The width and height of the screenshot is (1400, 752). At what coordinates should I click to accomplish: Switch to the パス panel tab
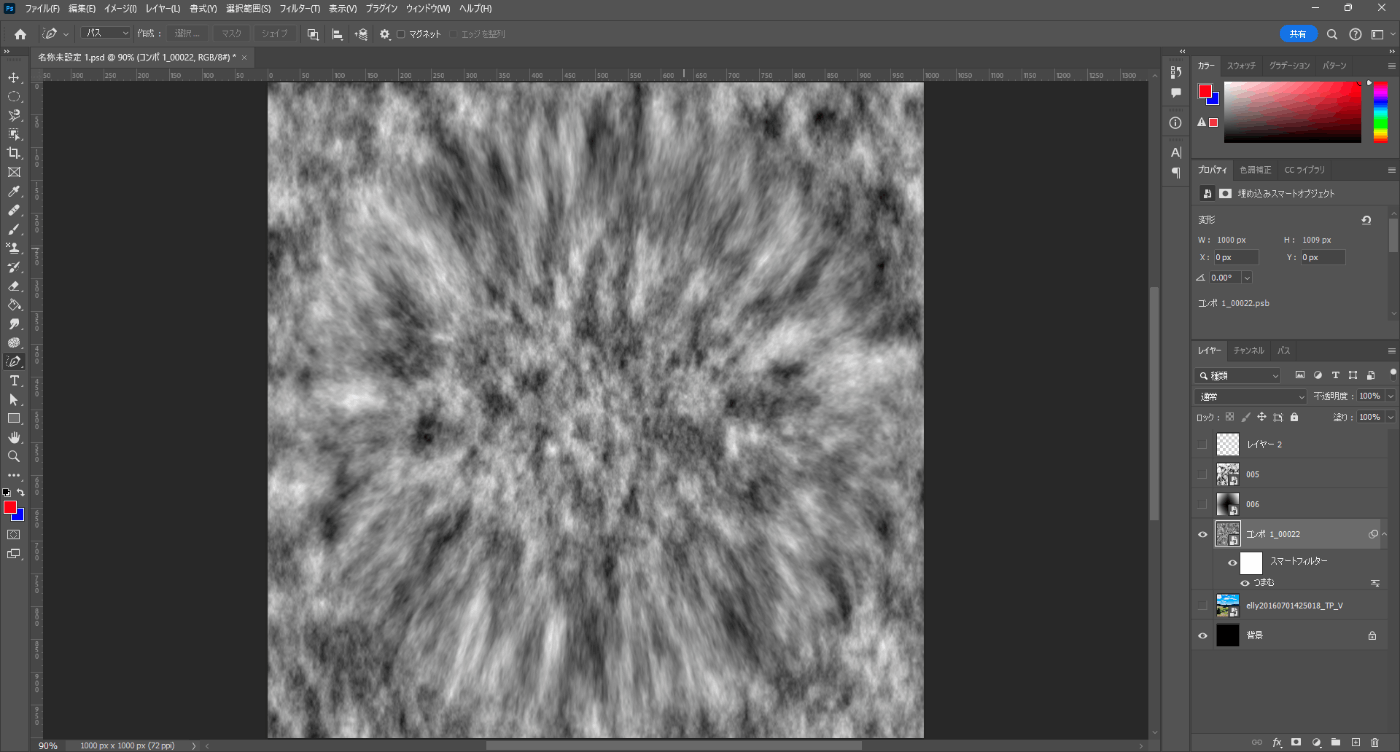(x=1283, y=351)
